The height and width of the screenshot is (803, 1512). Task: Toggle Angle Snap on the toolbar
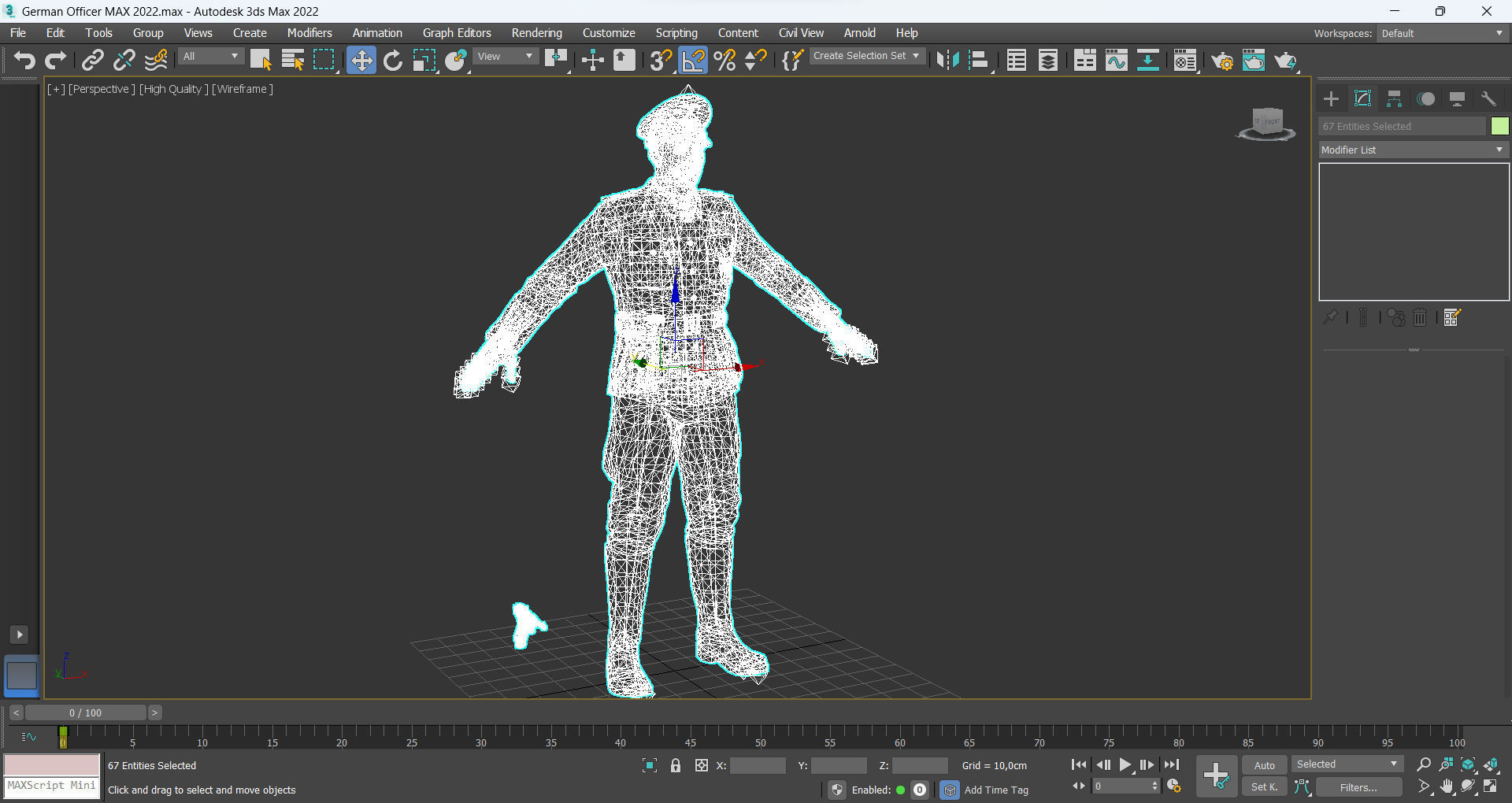(693, 61)
